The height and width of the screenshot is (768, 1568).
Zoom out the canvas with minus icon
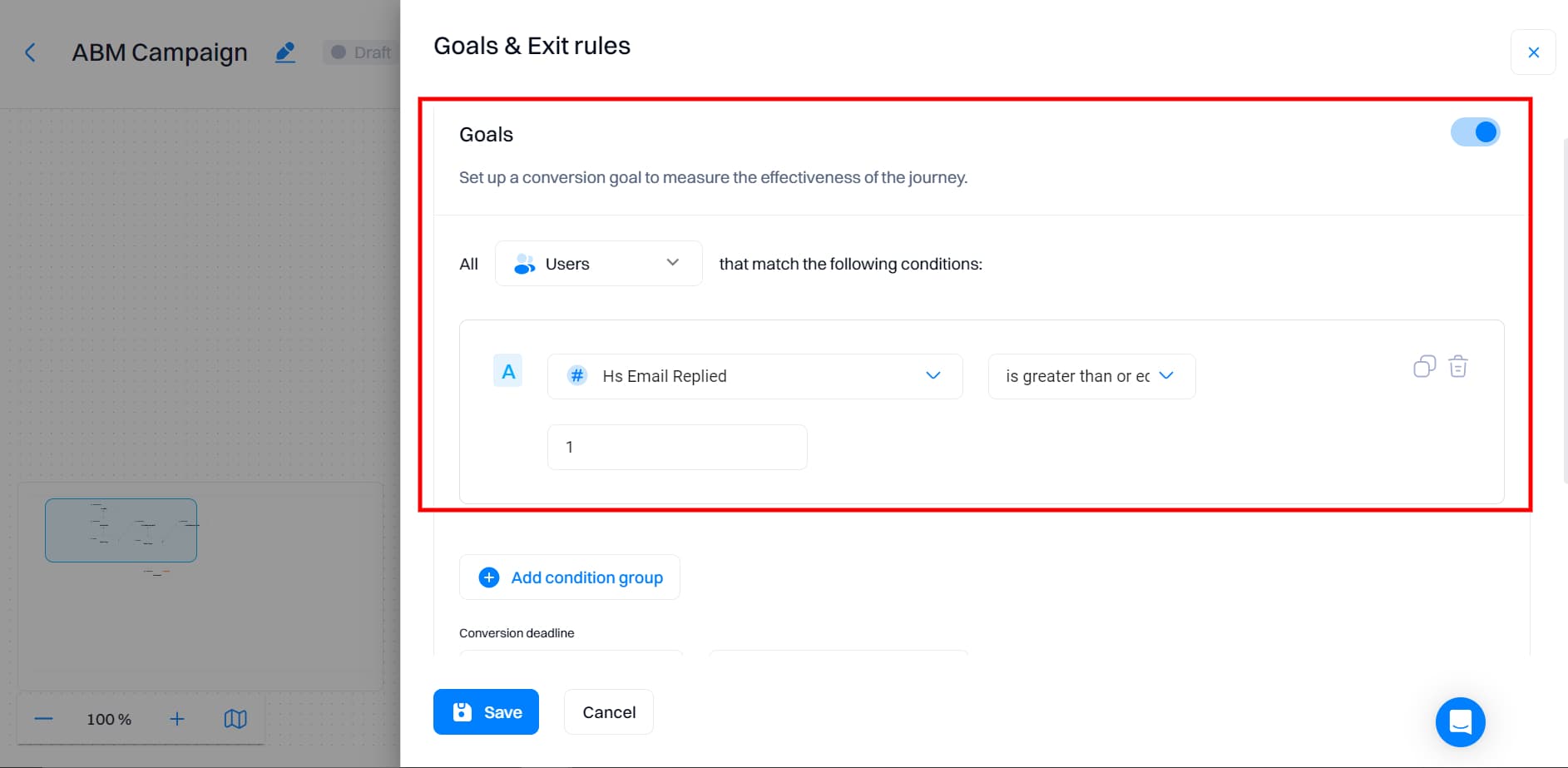(x=43, y=718)
